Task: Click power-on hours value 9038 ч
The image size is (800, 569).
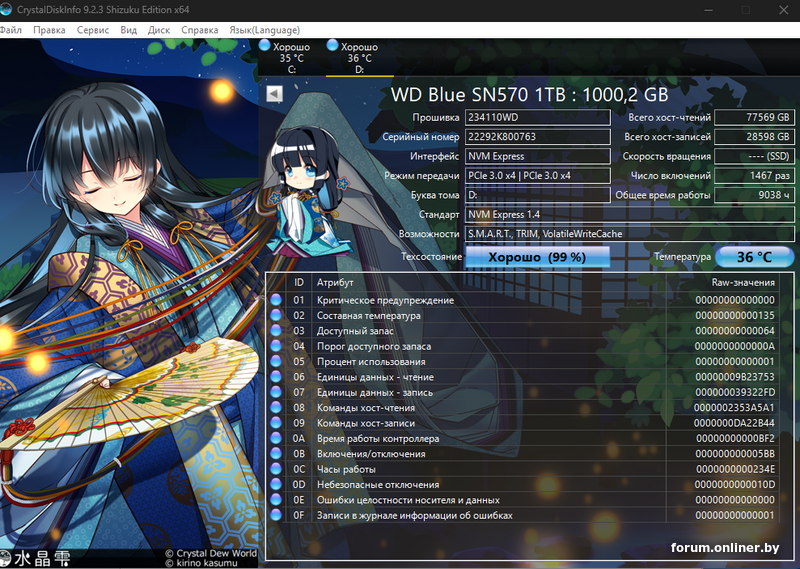Action: [x=754, y=195]
